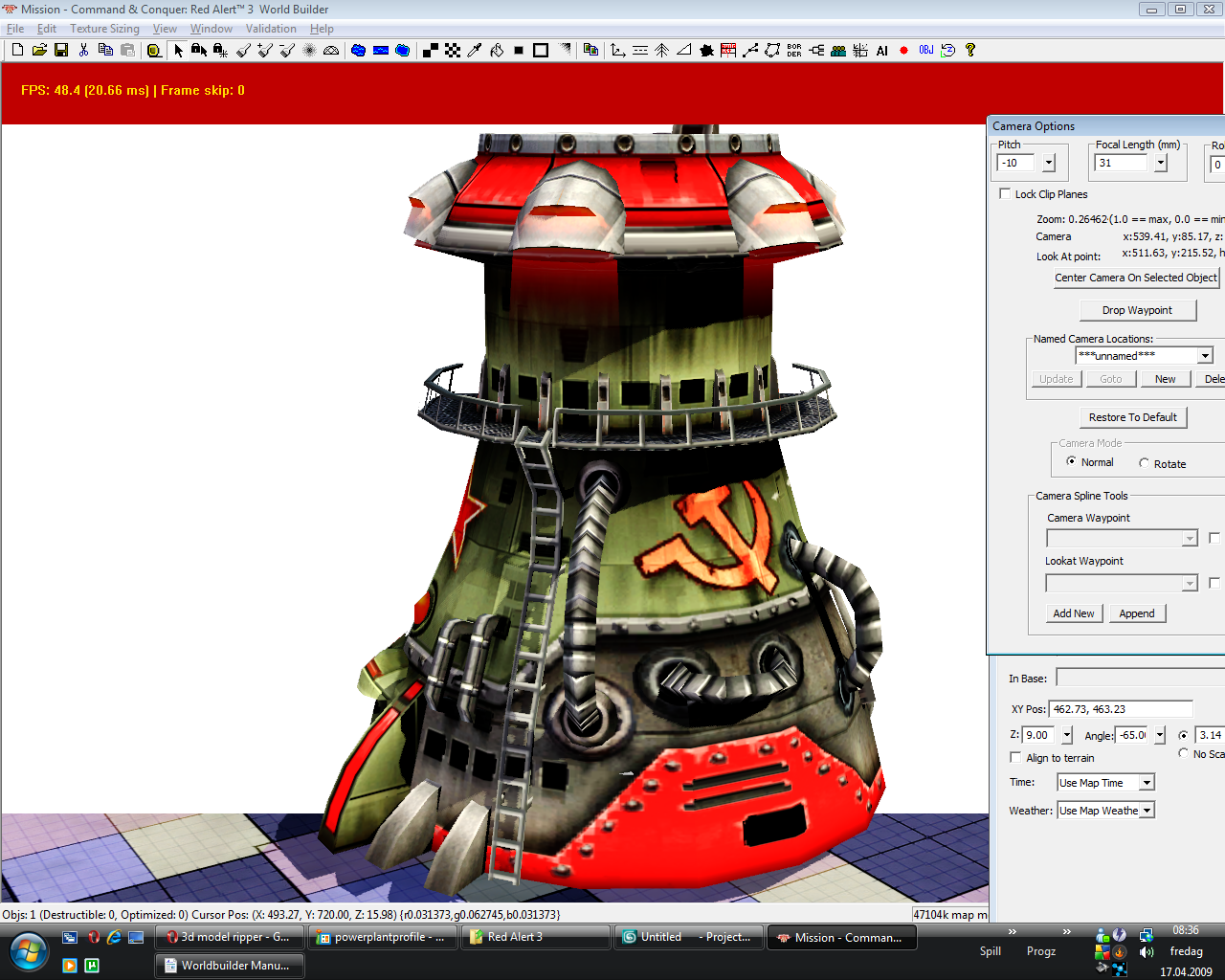Select the No Scale radio button
This screenshot has width=1225, height=980.
[1184, 753]
